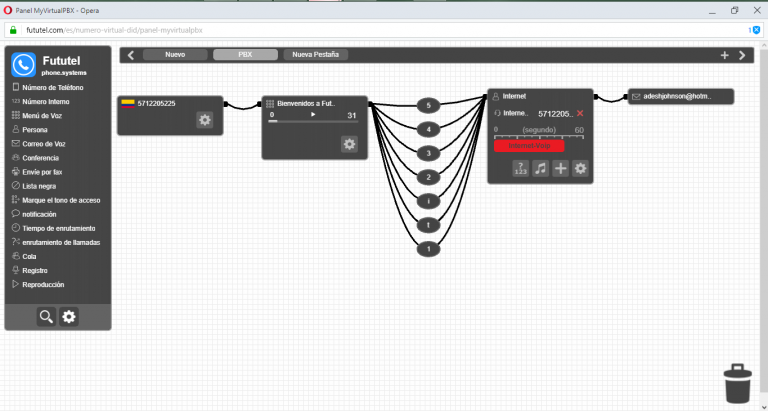Viewport: 768px width, 411px height.
Task: Switch to the Nuevo tab
Action: (175, 54)
